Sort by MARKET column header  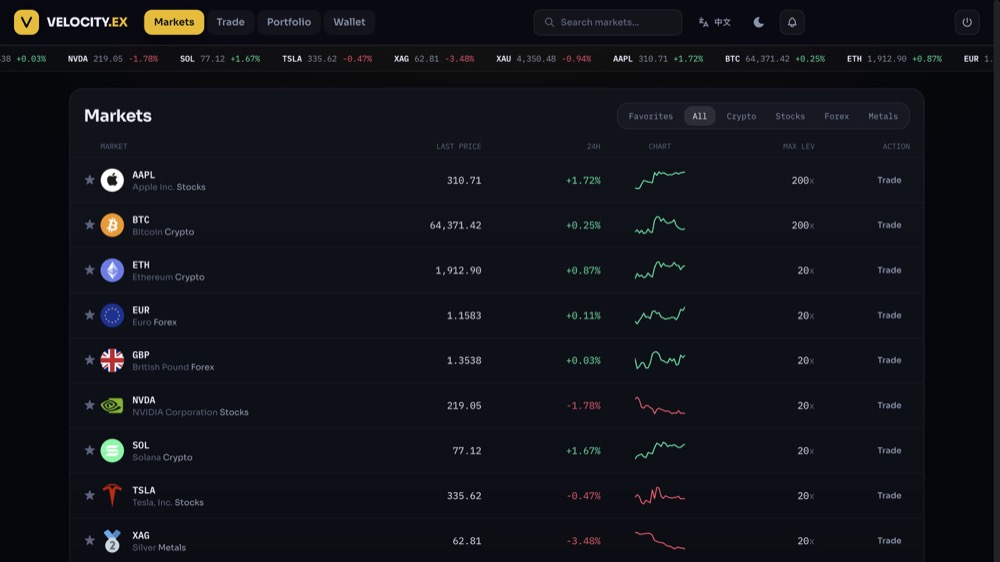click(x=114, y=147)
